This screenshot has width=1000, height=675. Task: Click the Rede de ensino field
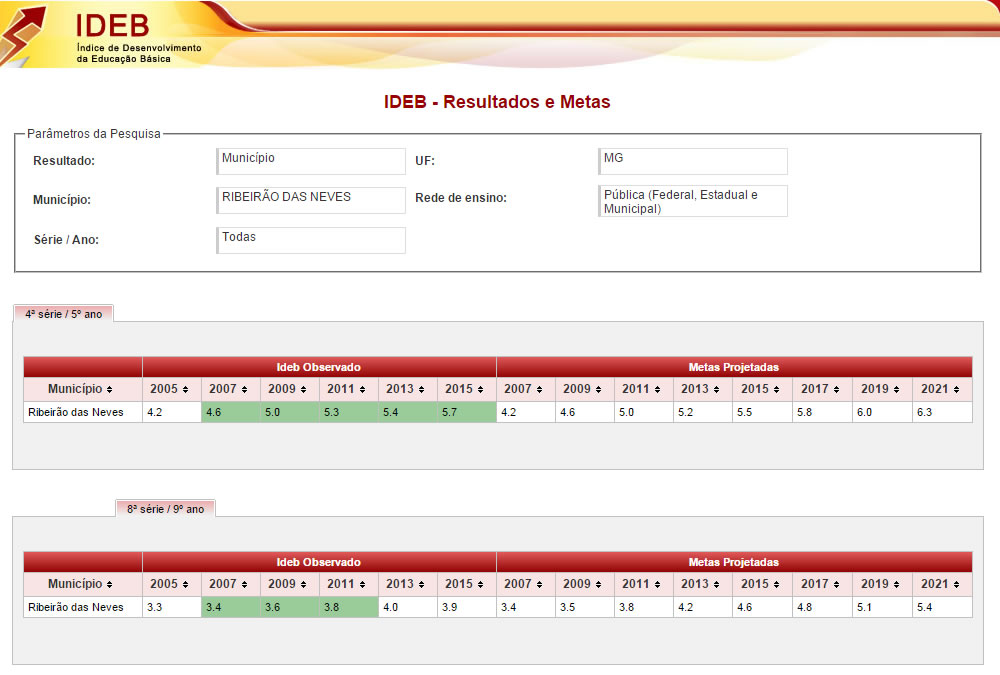[692, 201]
